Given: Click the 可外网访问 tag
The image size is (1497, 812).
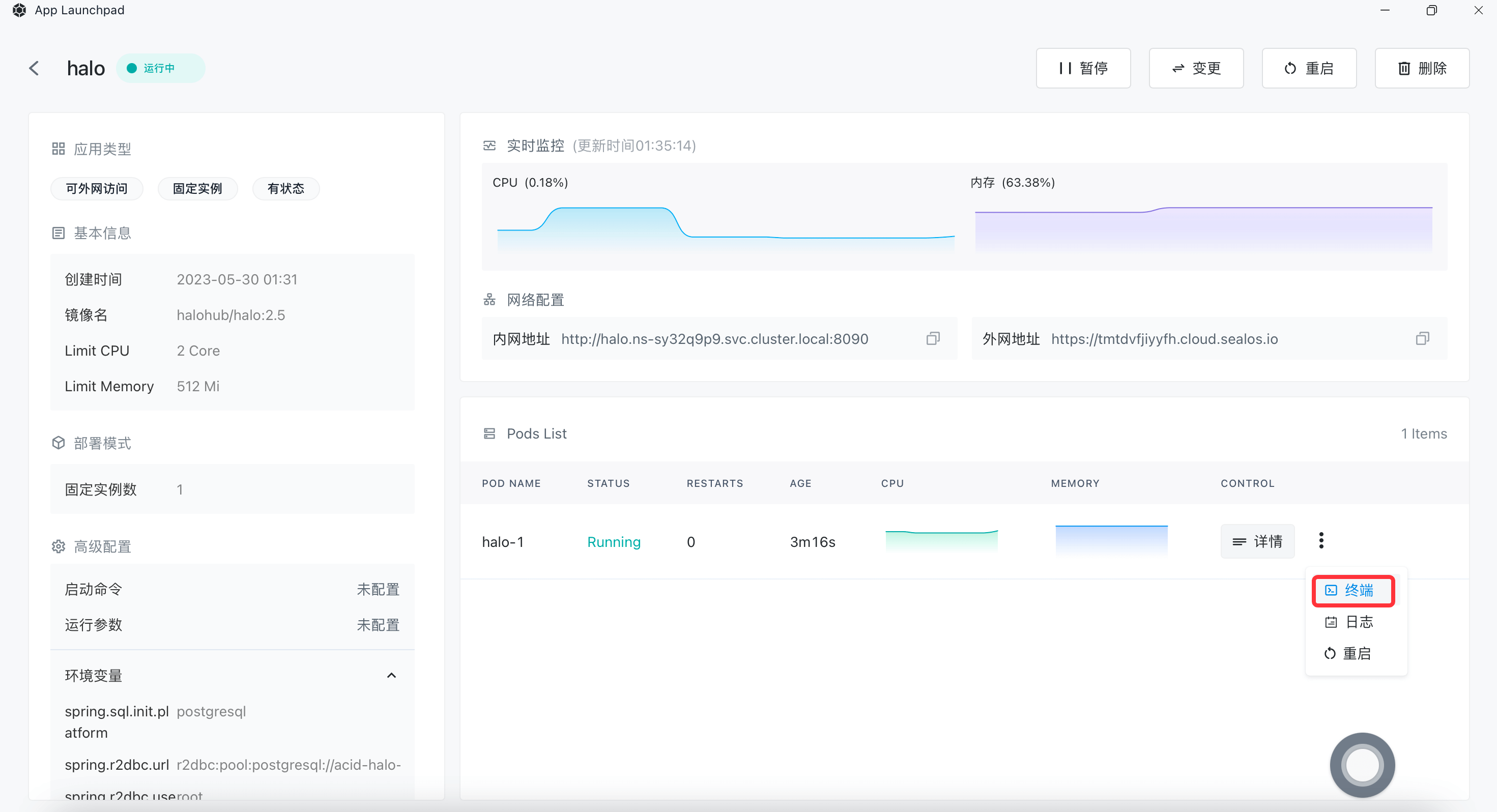Looking at the screenshot, I should click(x=97, y=188).
